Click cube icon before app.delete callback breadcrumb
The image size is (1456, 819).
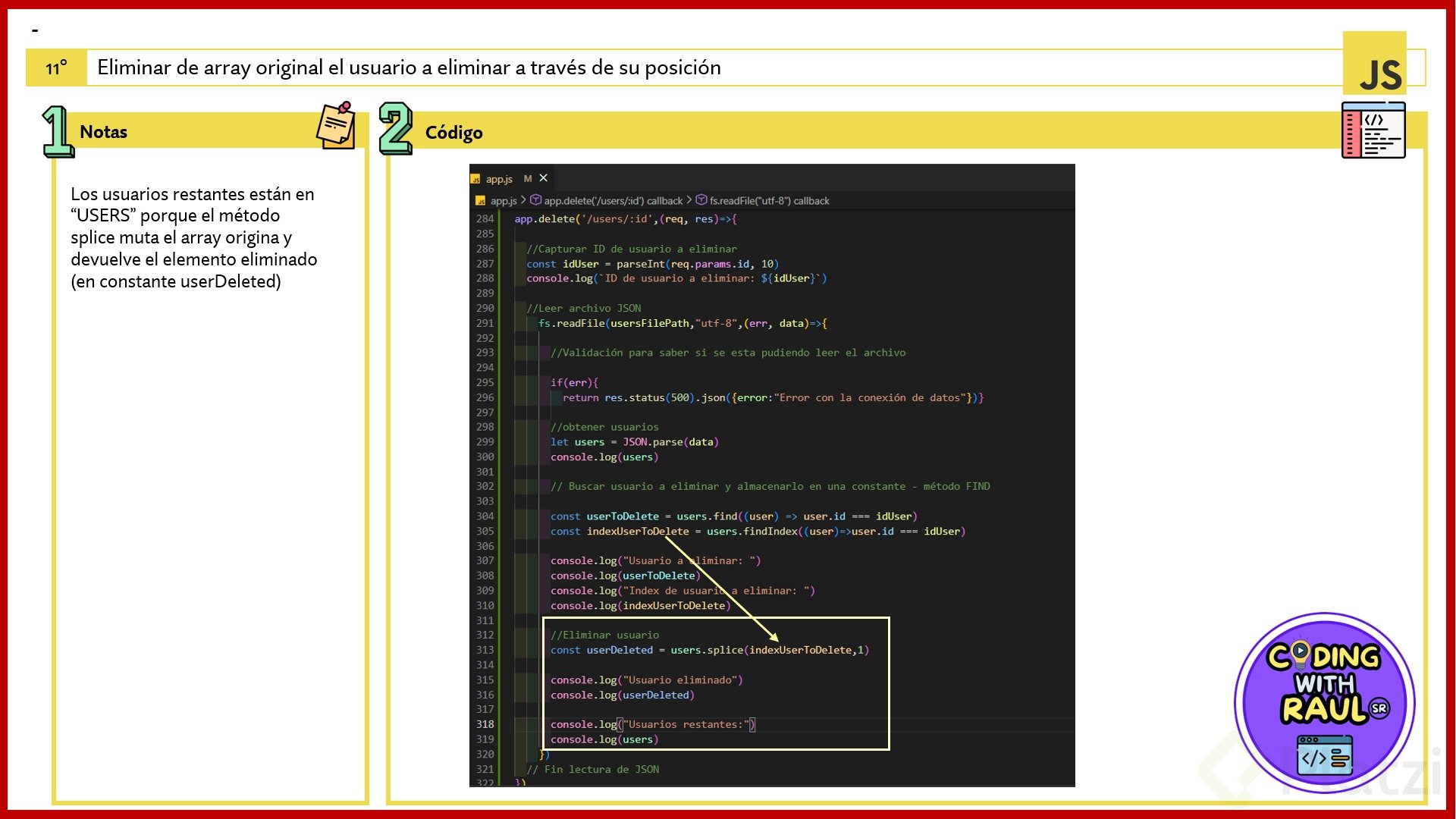[535, 200]
